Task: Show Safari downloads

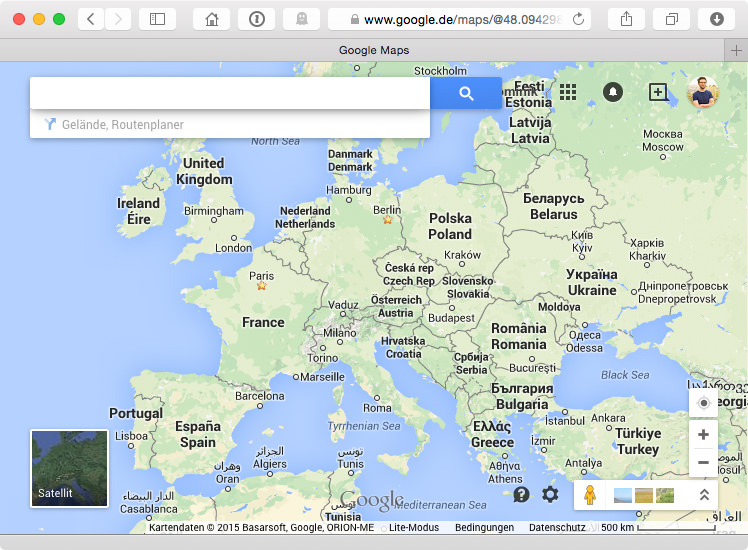Action: [x=717, y=19]
